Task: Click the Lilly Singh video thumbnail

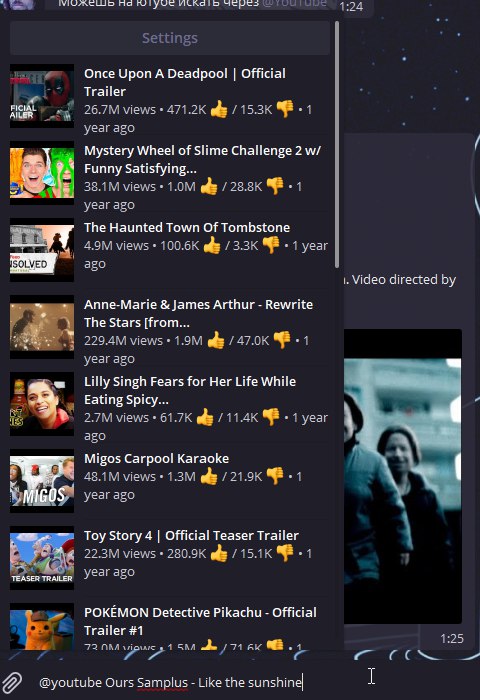Action: [42, 404]
